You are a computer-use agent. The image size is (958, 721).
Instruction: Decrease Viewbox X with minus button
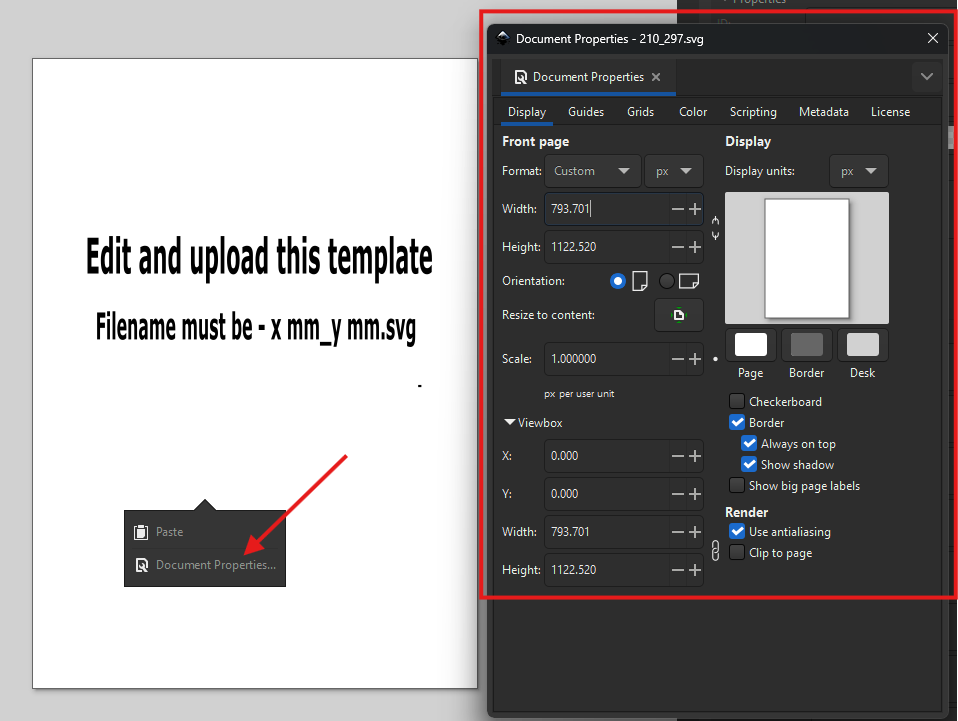[x=678, y=456]
